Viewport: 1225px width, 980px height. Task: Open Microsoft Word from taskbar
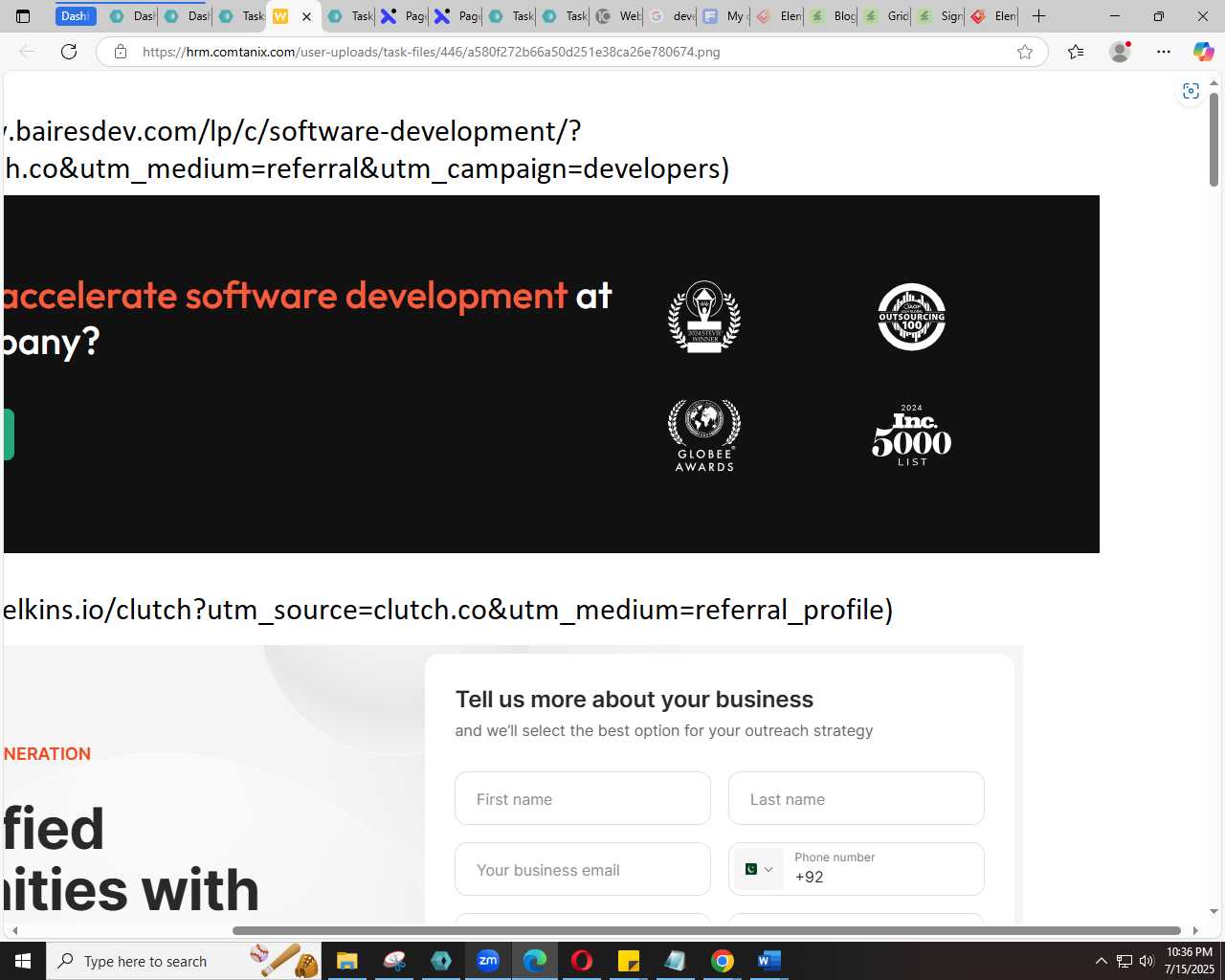pos(769,961)
